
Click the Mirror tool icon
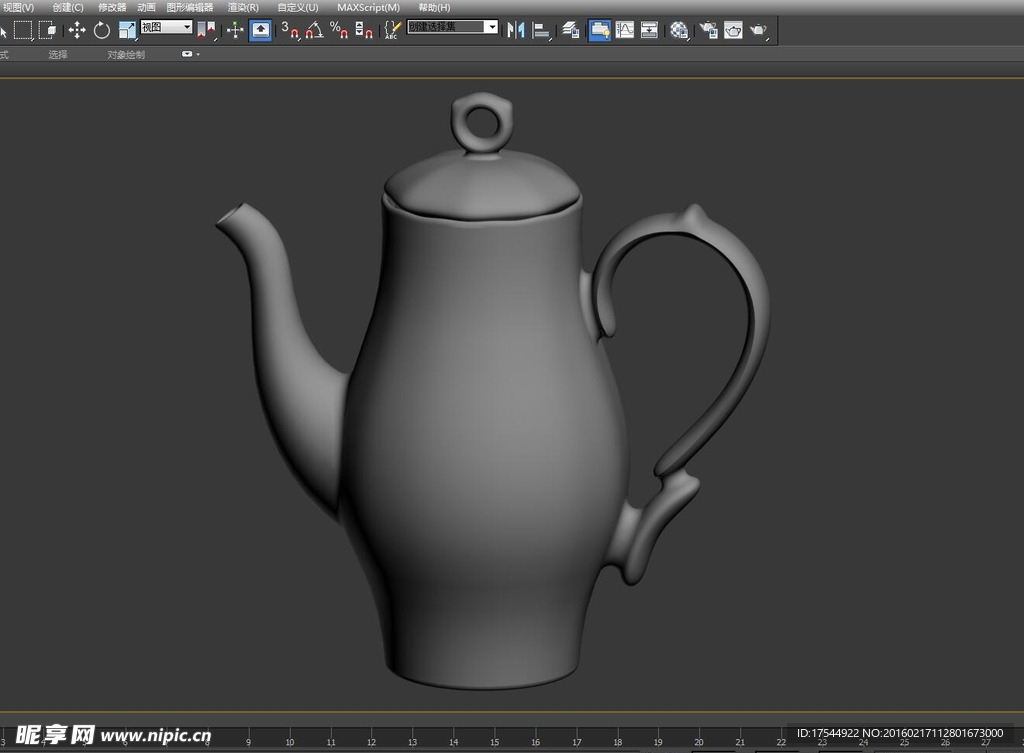[x=516, y=30]
